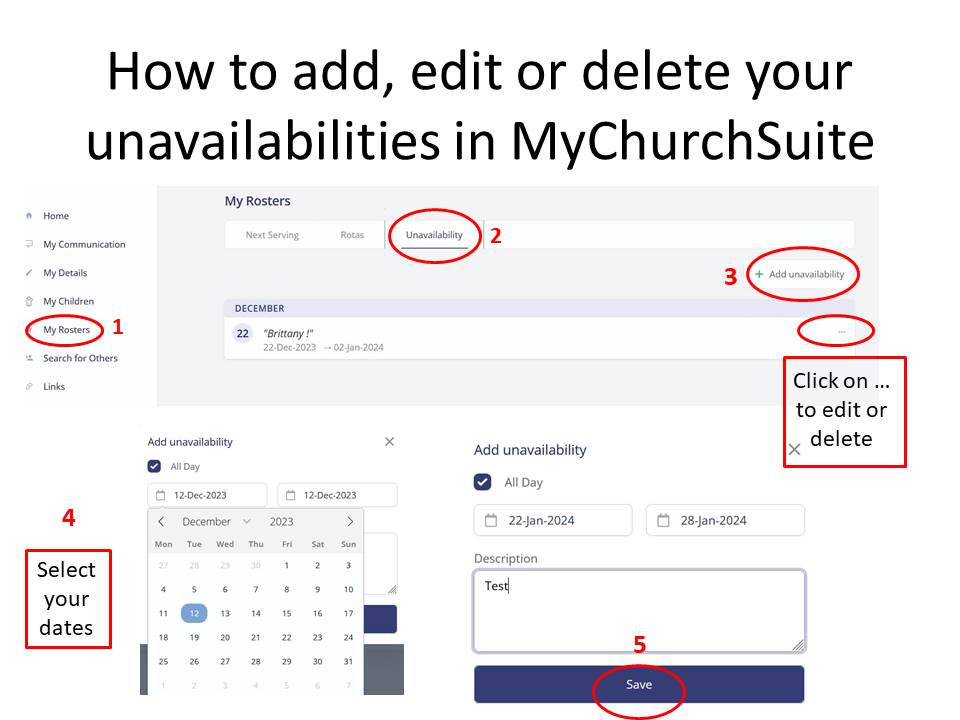Screen dimensions: 960x720
Task: Select December 1 in the calendar
Action: (287, 565)
